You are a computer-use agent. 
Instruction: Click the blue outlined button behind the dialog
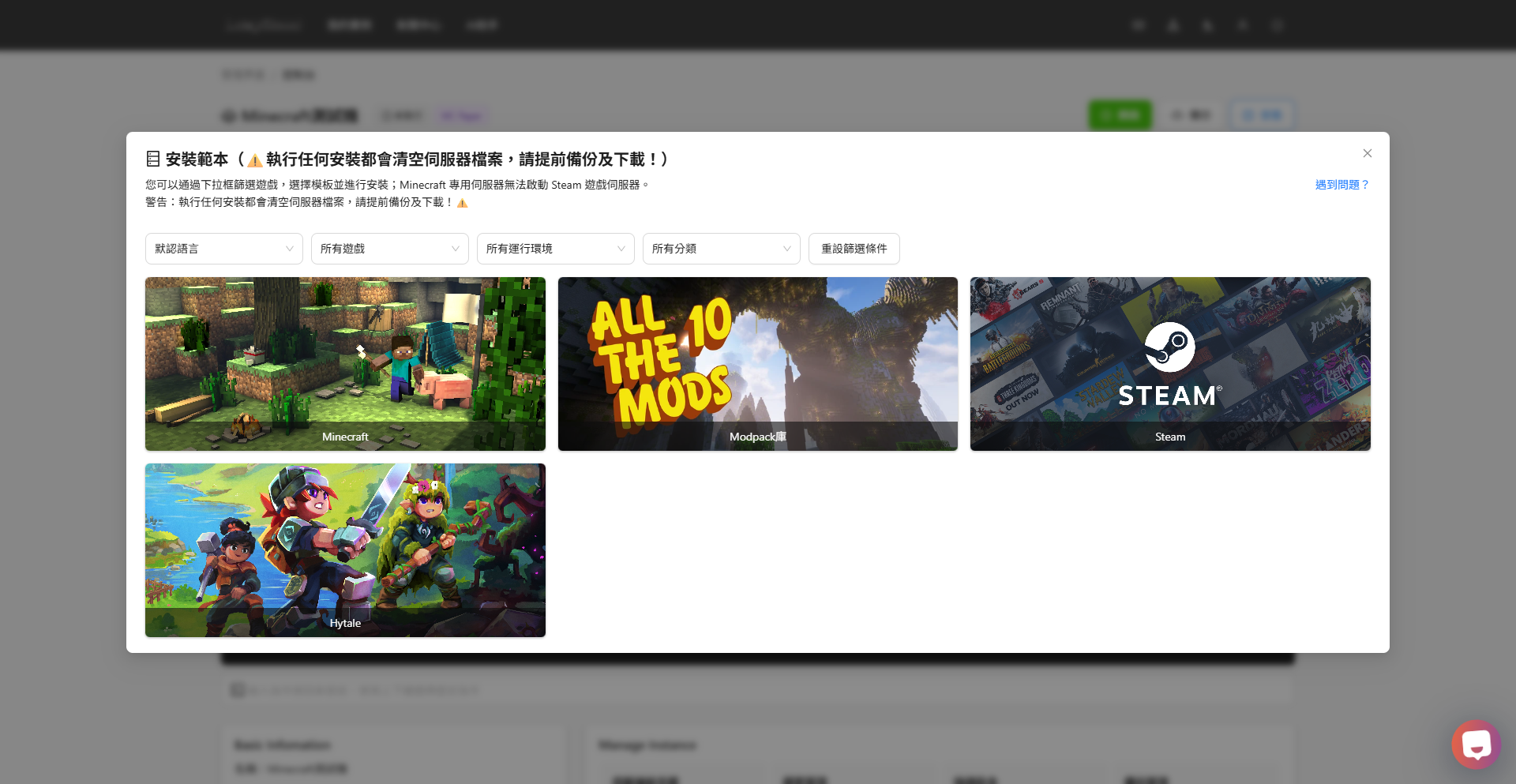coord(1261,115)
